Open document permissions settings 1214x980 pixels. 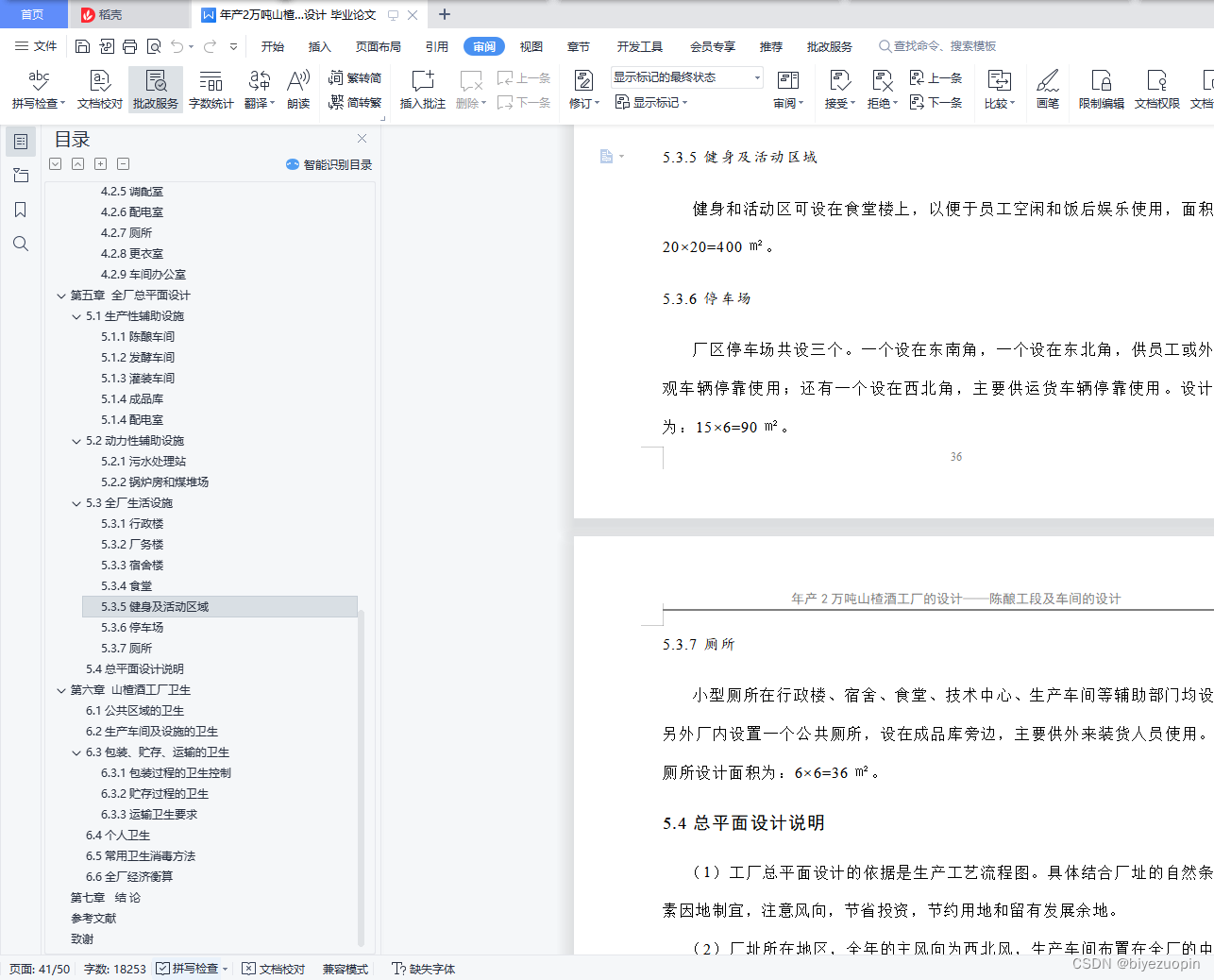pyautogui.click(x=1157, y=89)
